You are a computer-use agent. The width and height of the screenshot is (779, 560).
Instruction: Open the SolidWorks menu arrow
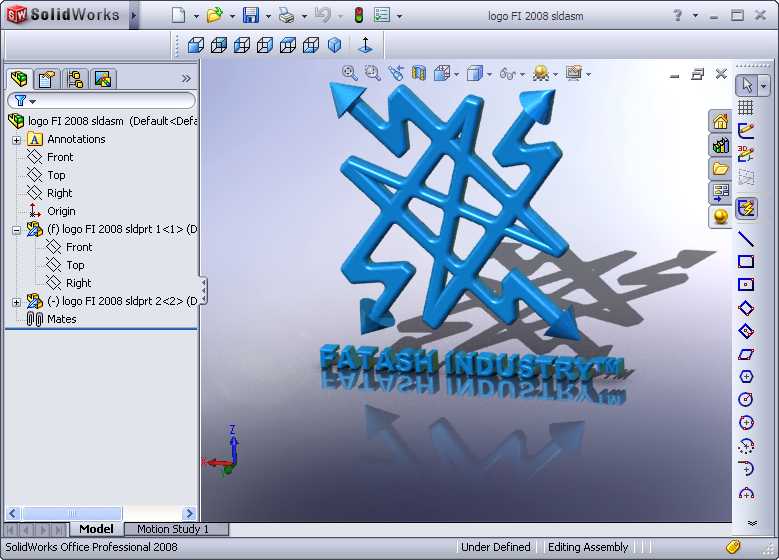(134, 15)
